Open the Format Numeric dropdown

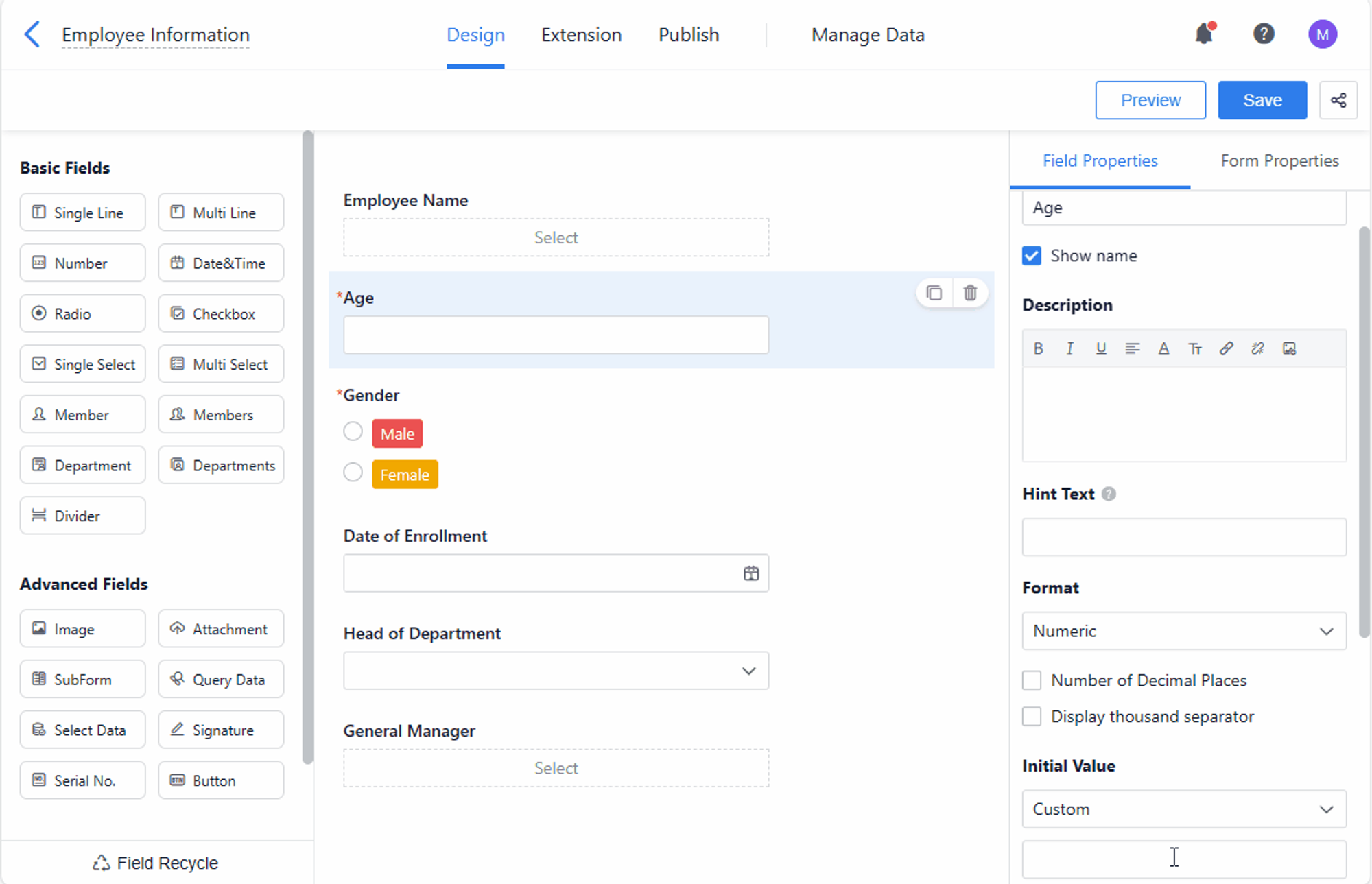pos(1184,631)
